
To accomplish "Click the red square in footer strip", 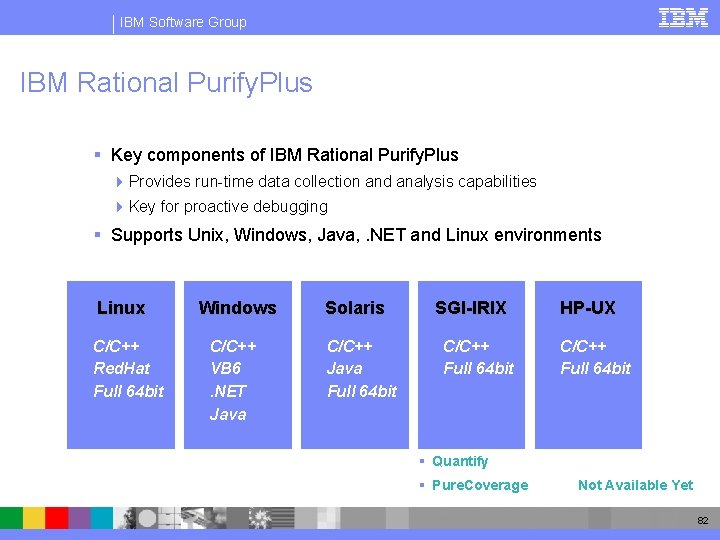I will coord(56,518).
